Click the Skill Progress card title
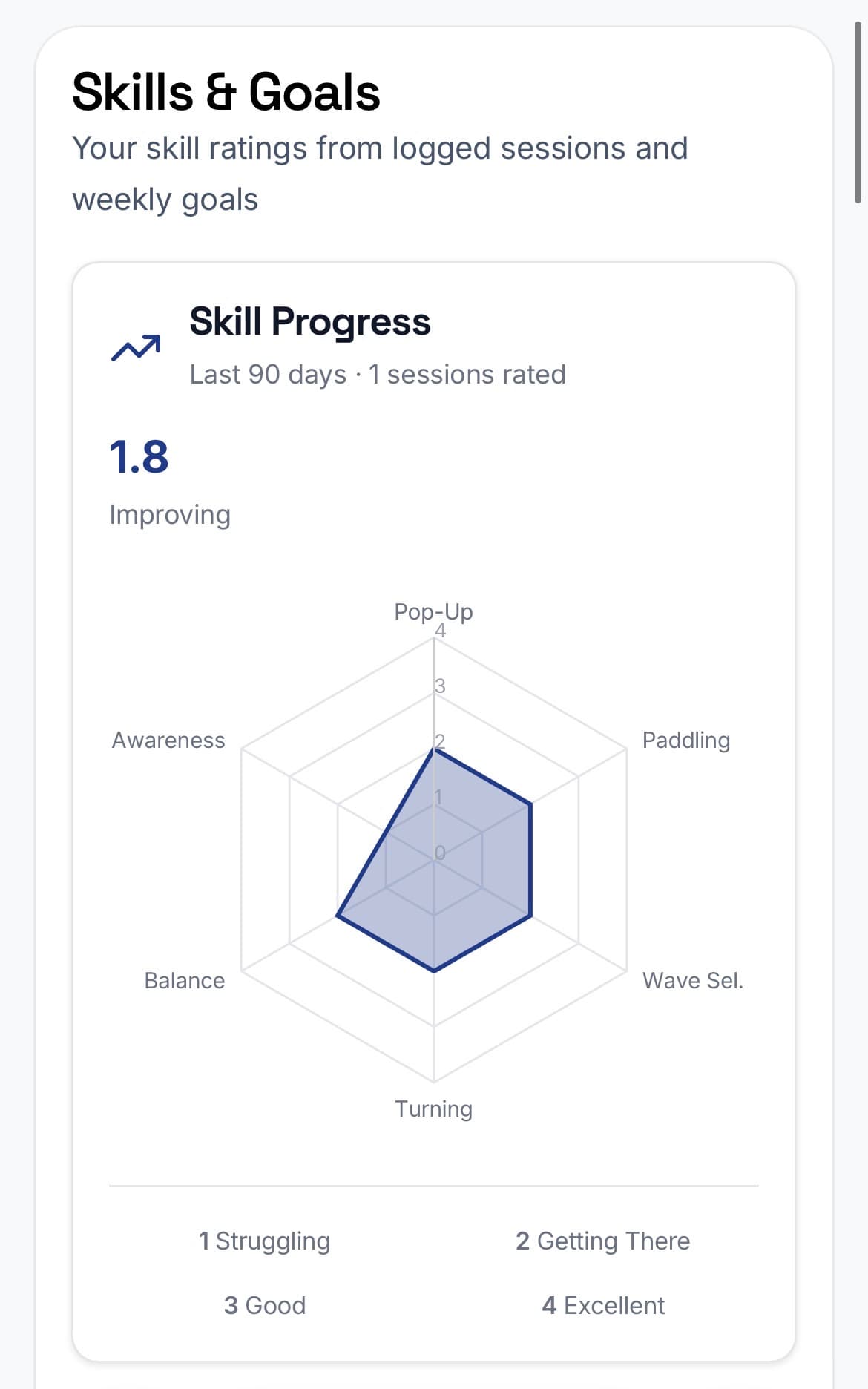Image resolution: width=868 pixels, height=1389 pixels. click(310, 322)
